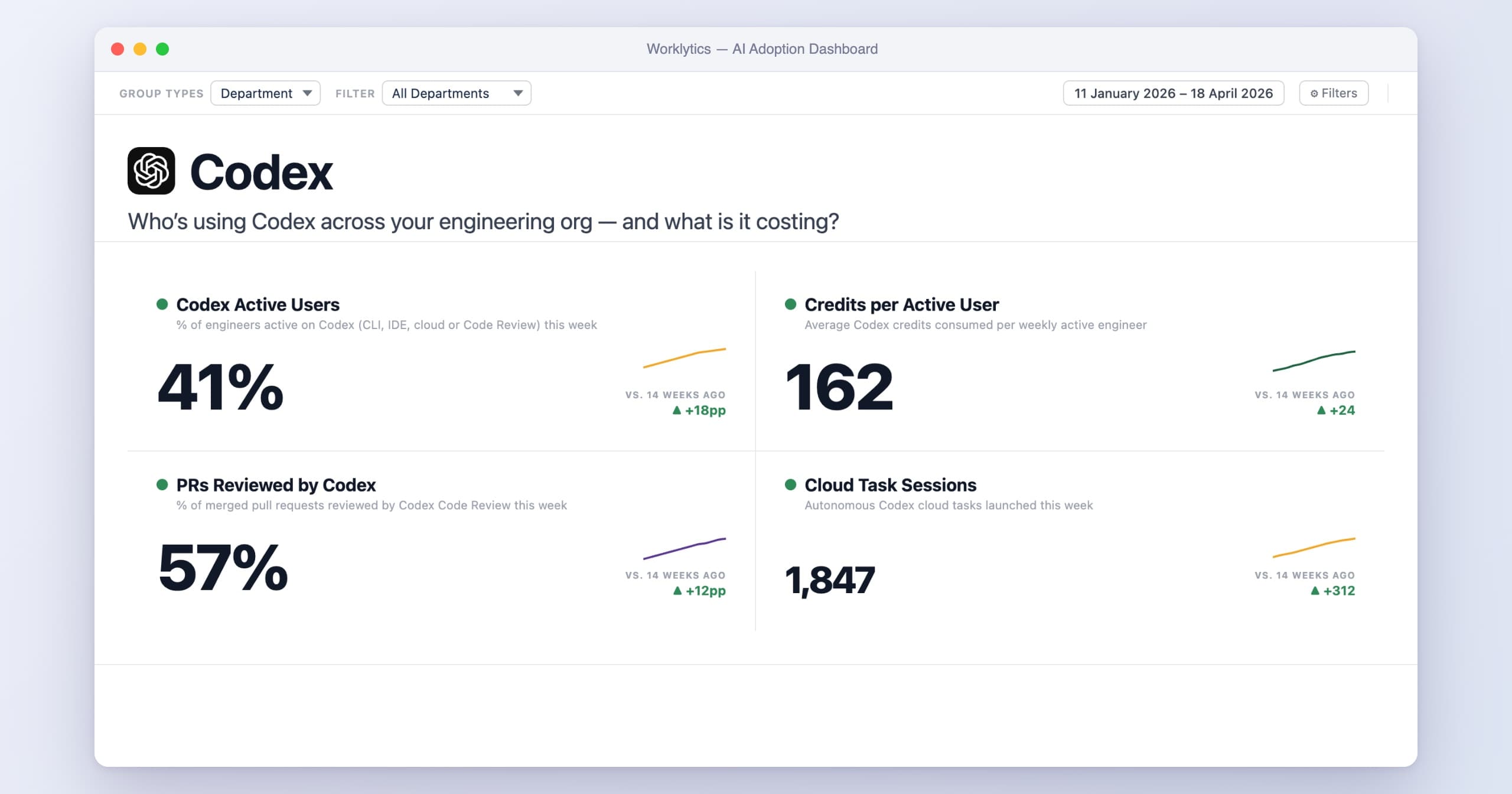1512x794 pixels.
Task: Click the green status dot beside Cloud Task Sessions
Action: (x=790, y=485)
